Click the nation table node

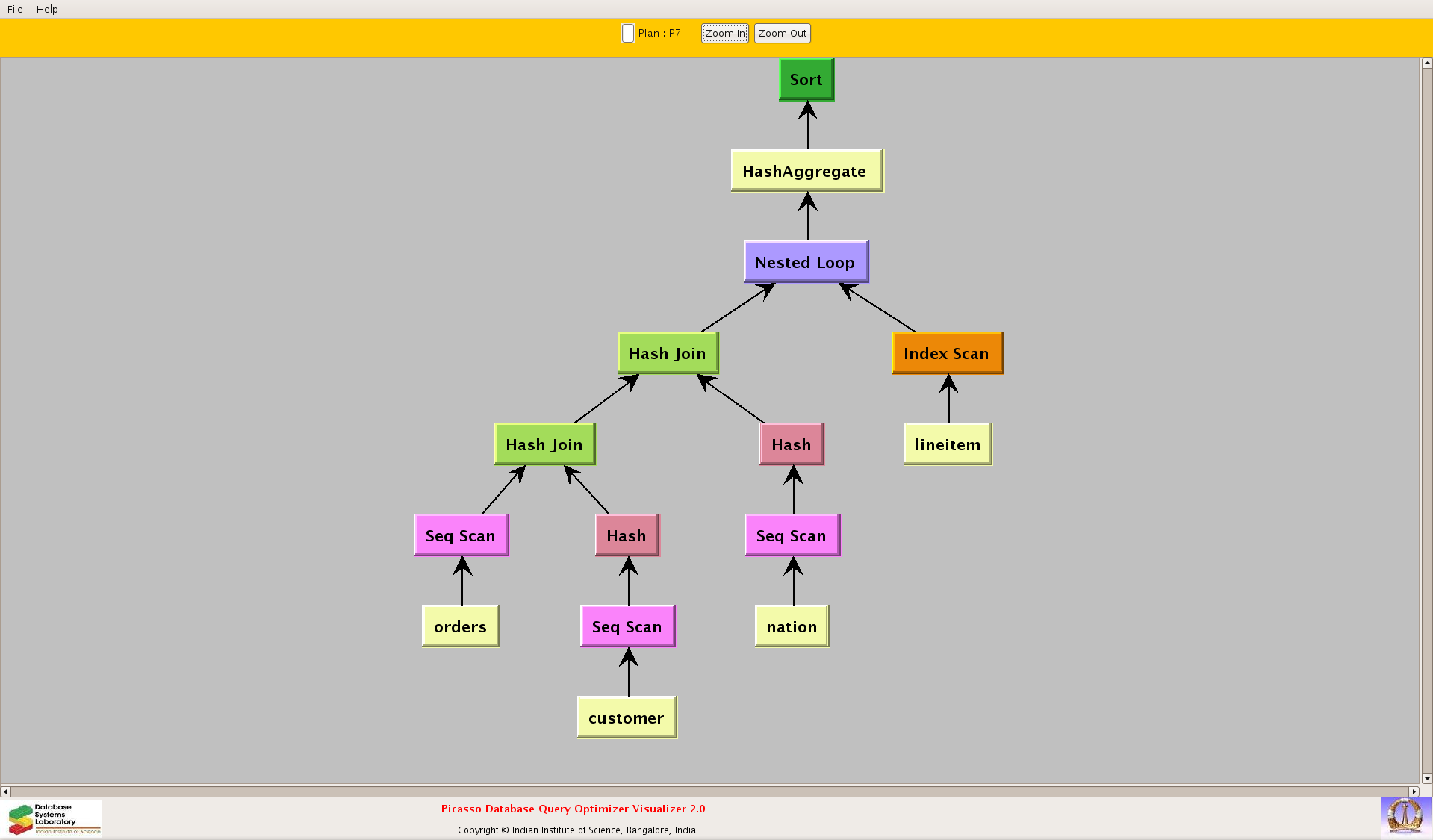click(x=792, y=626)
